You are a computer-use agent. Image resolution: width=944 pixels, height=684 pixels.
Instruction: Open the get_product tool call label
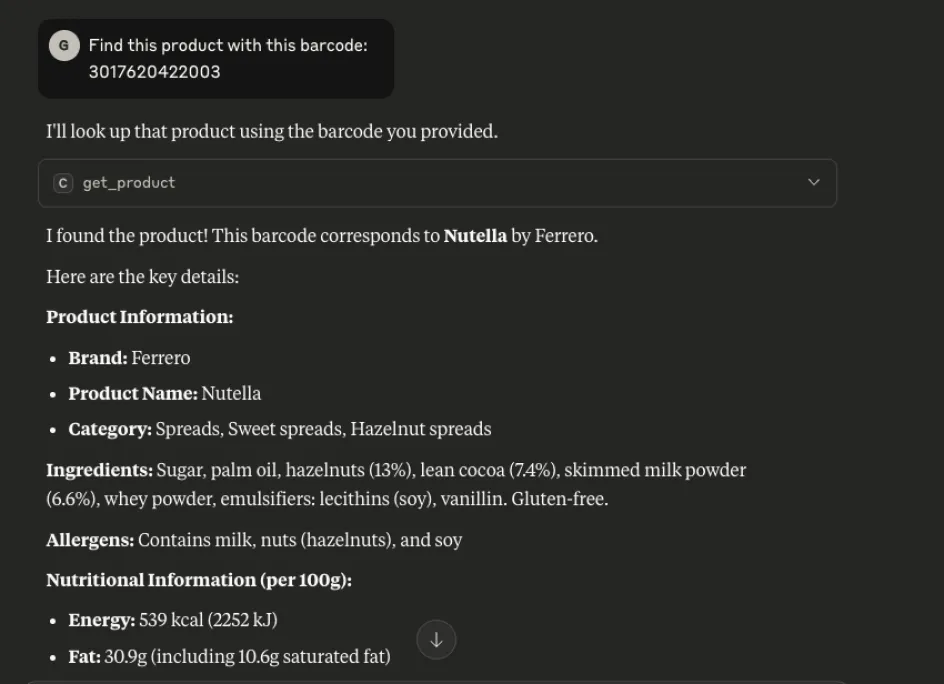pyautogui.click(x=128, y=183)
